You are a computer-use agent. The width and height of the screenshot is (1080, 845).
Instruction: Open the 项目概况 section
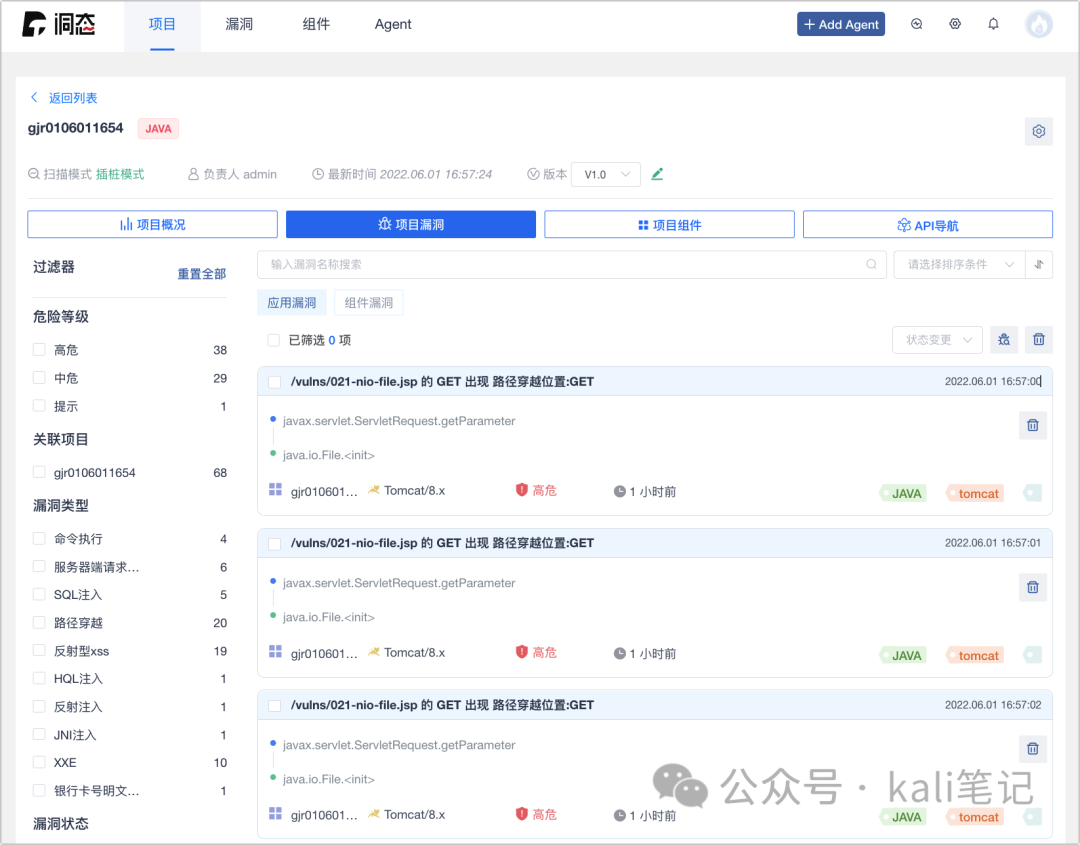[152, 225]
